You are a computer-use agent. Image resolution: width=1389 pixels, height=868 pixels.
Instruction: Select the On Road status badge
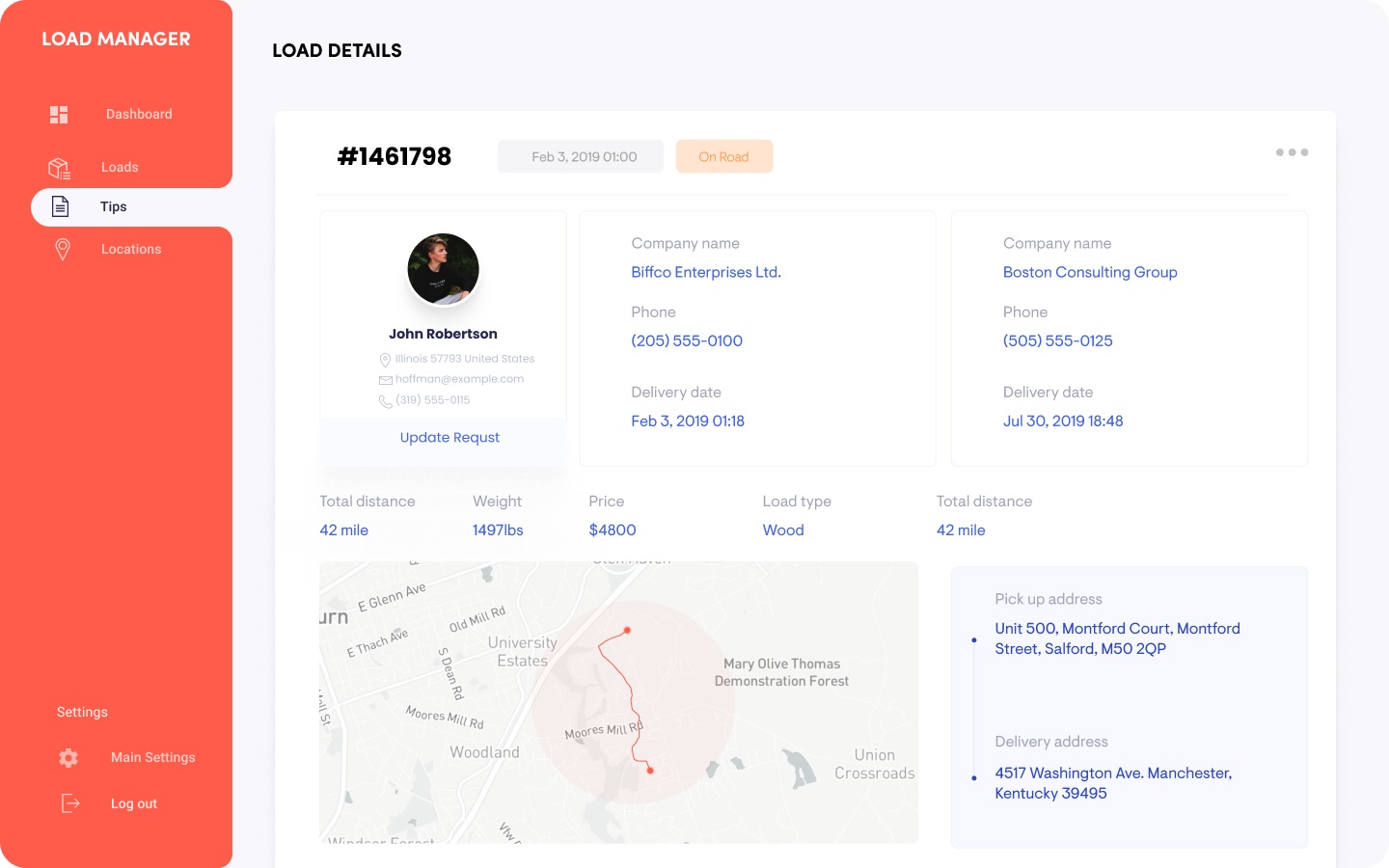[x=723, y=157]
